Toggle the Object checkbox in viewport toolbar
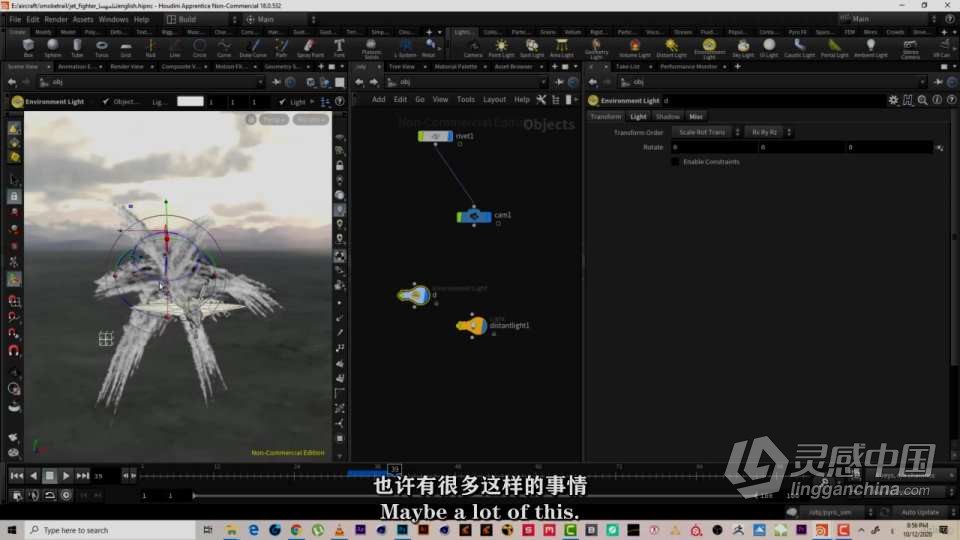The width and height of the screenshot is (960, 540). click(x=106, y=102)
